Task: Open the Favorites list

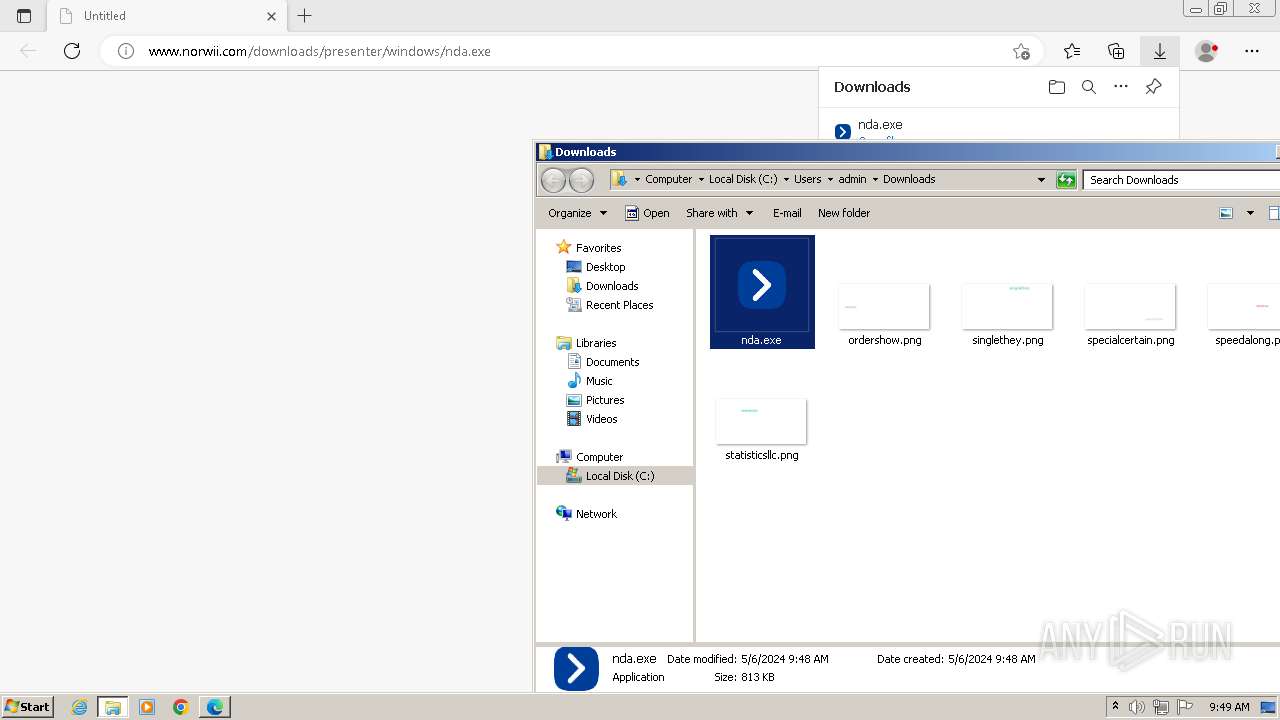Action: click(1072, 51)
